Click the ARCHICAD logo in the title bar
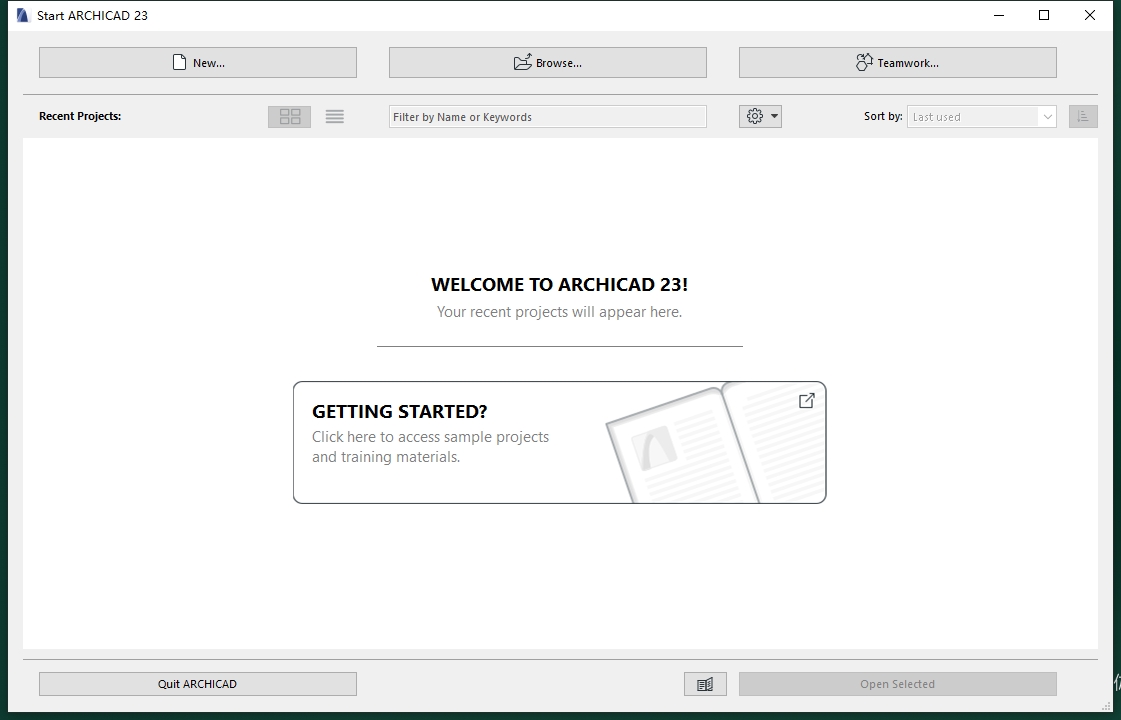This screenshot has width=1121, height=720. tap(23, 15)
